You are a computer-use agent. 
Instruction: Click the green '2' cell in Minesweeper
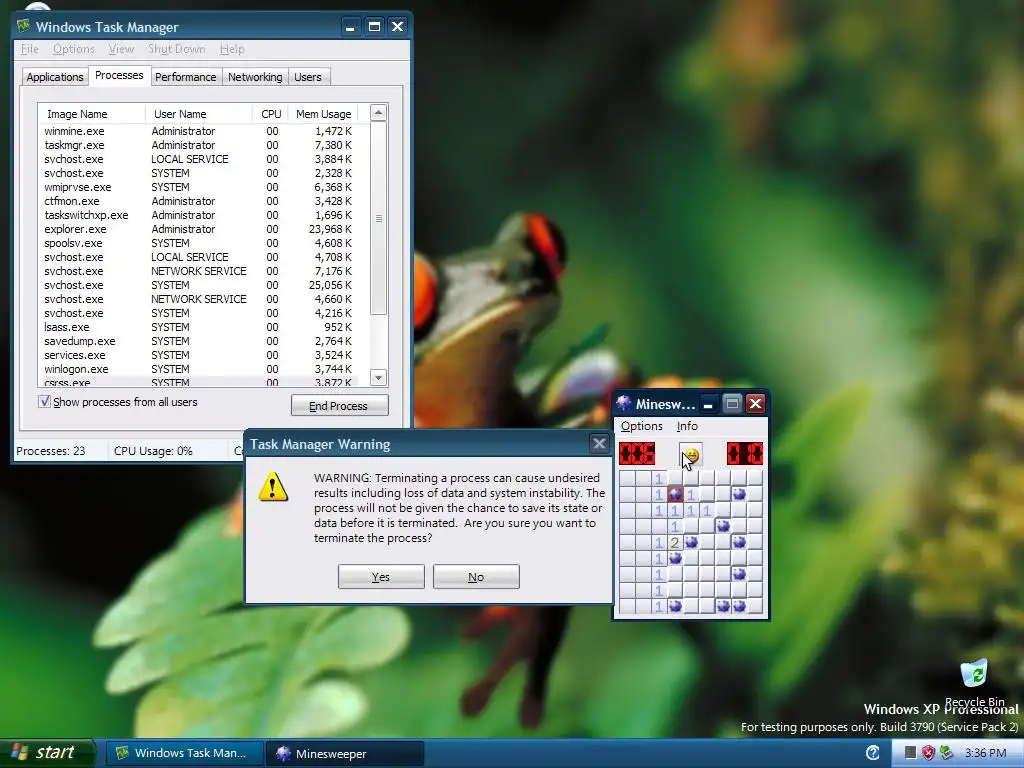tap(675, 543)
